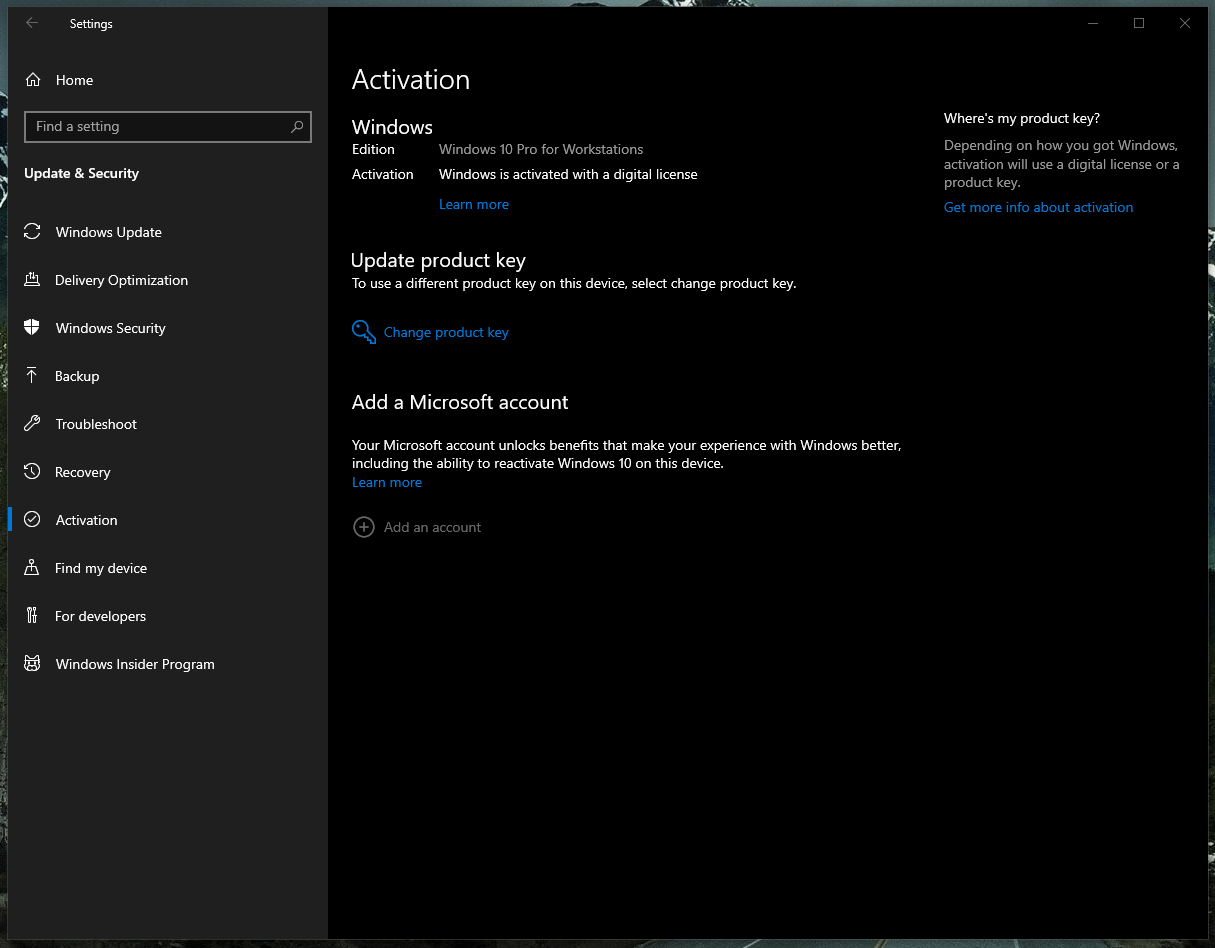Click the Windows Update sync icon
The height and width of the screenshot is (948, 1215).
pos(33,232)
